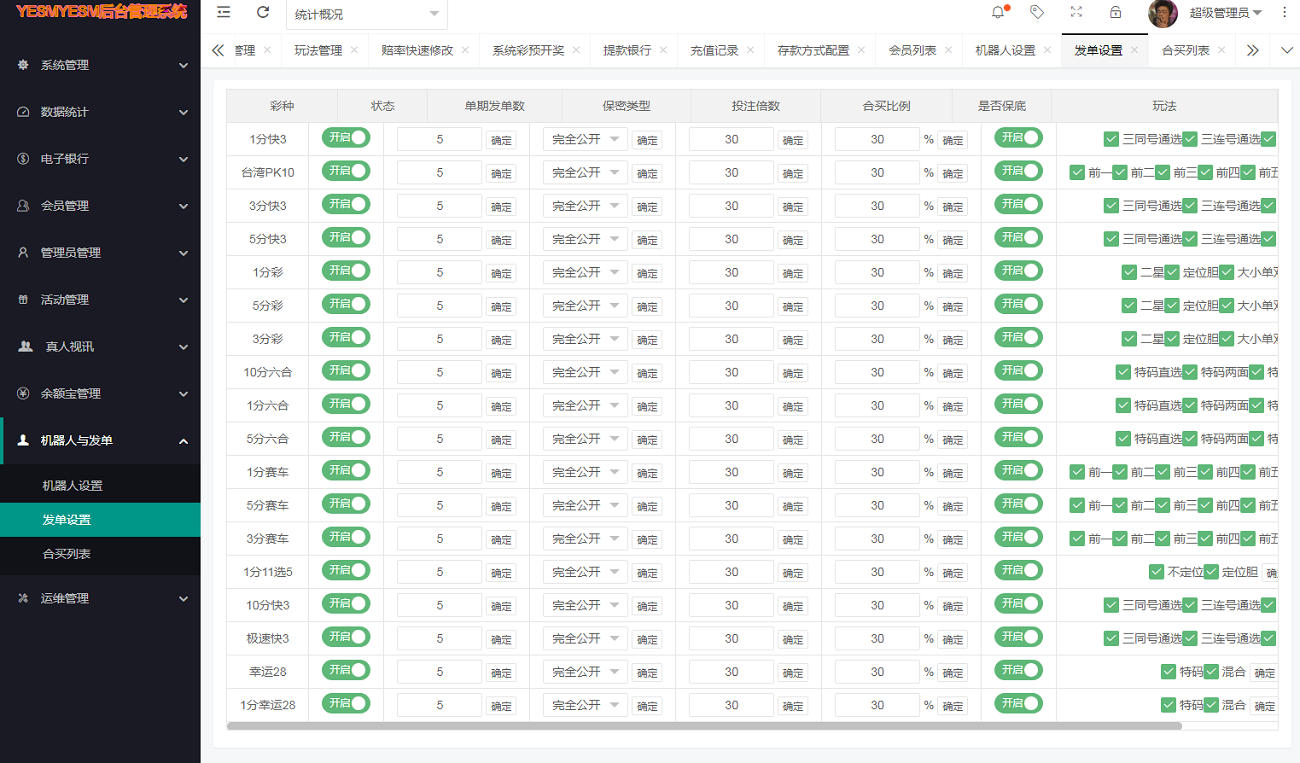Viewport: 1300px width, 763px height.
Task: Open 机器人设置 in the sidebar submenu
Action: [72, 486]
